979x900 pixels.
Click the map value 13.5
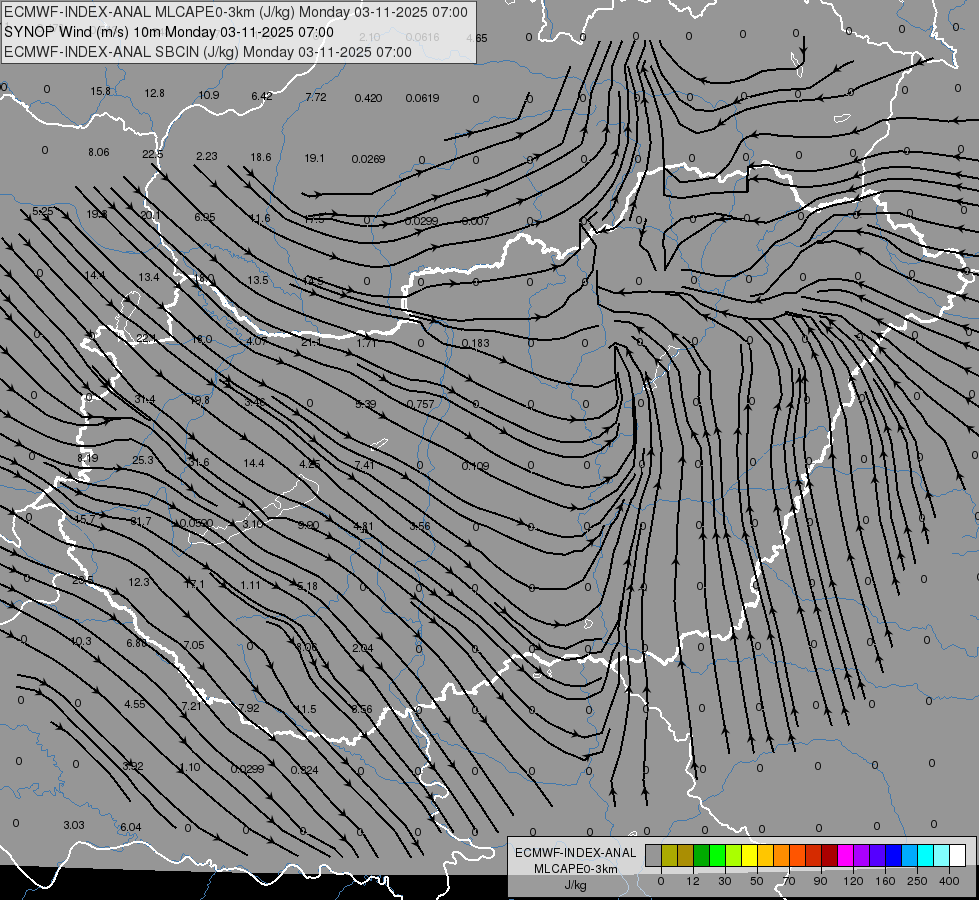pos(258,280)
